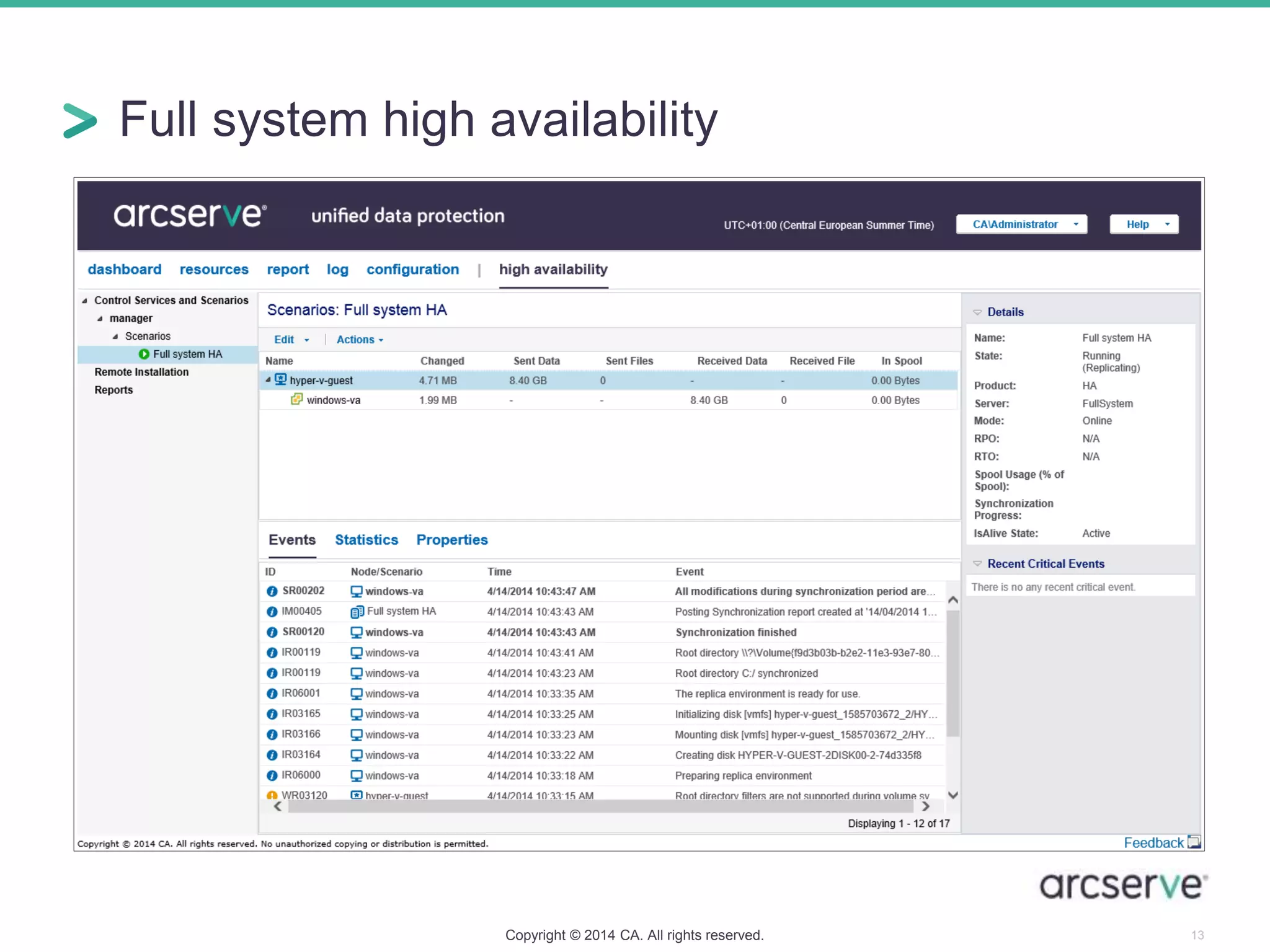
Task: Collapse Control Services and Scenarios tree node
Action: pyautogui.click(x=85, y=301)
